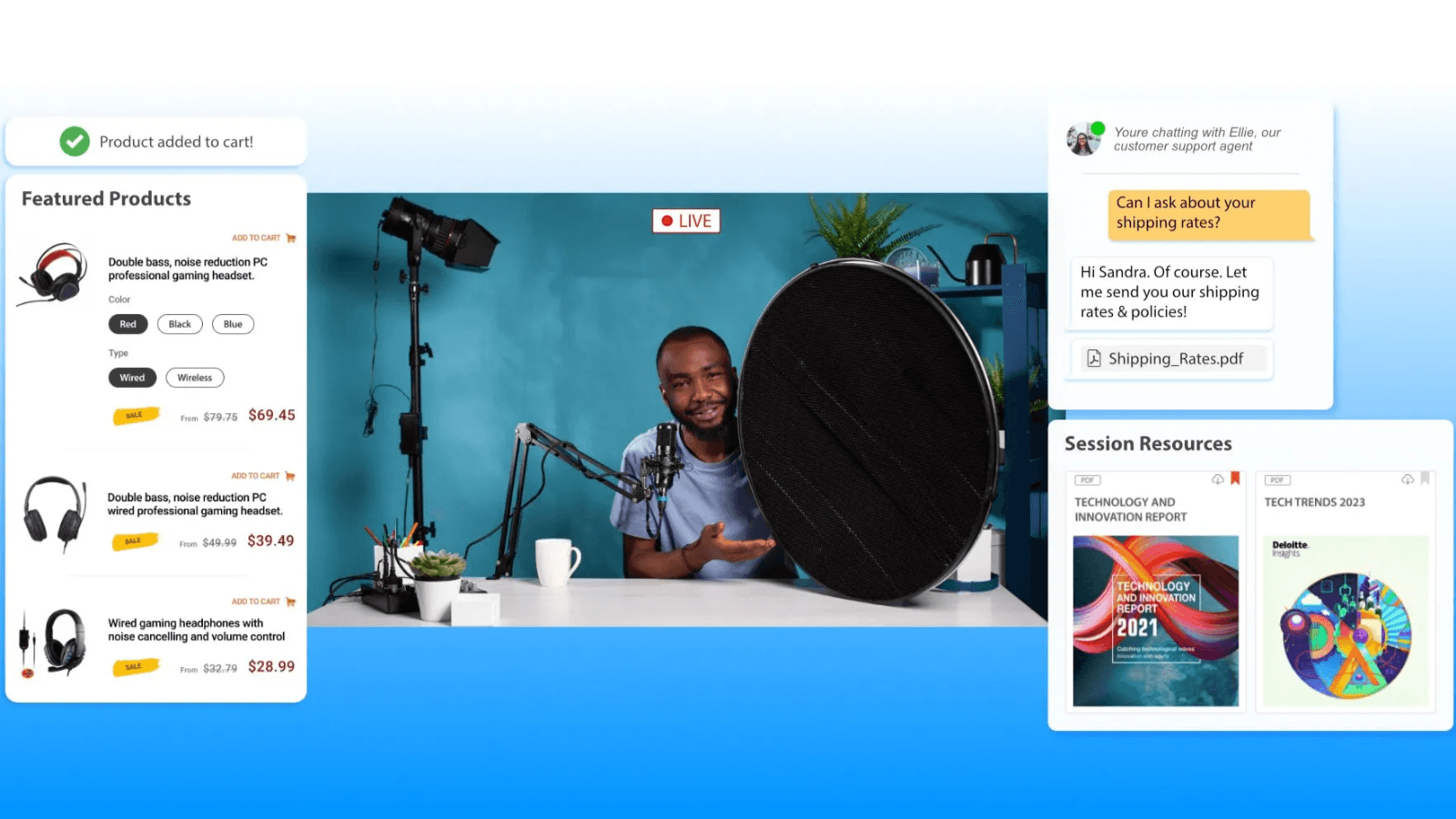Pick the Blue color option
The image size is (1456, 819).
[x=233, y=324]
